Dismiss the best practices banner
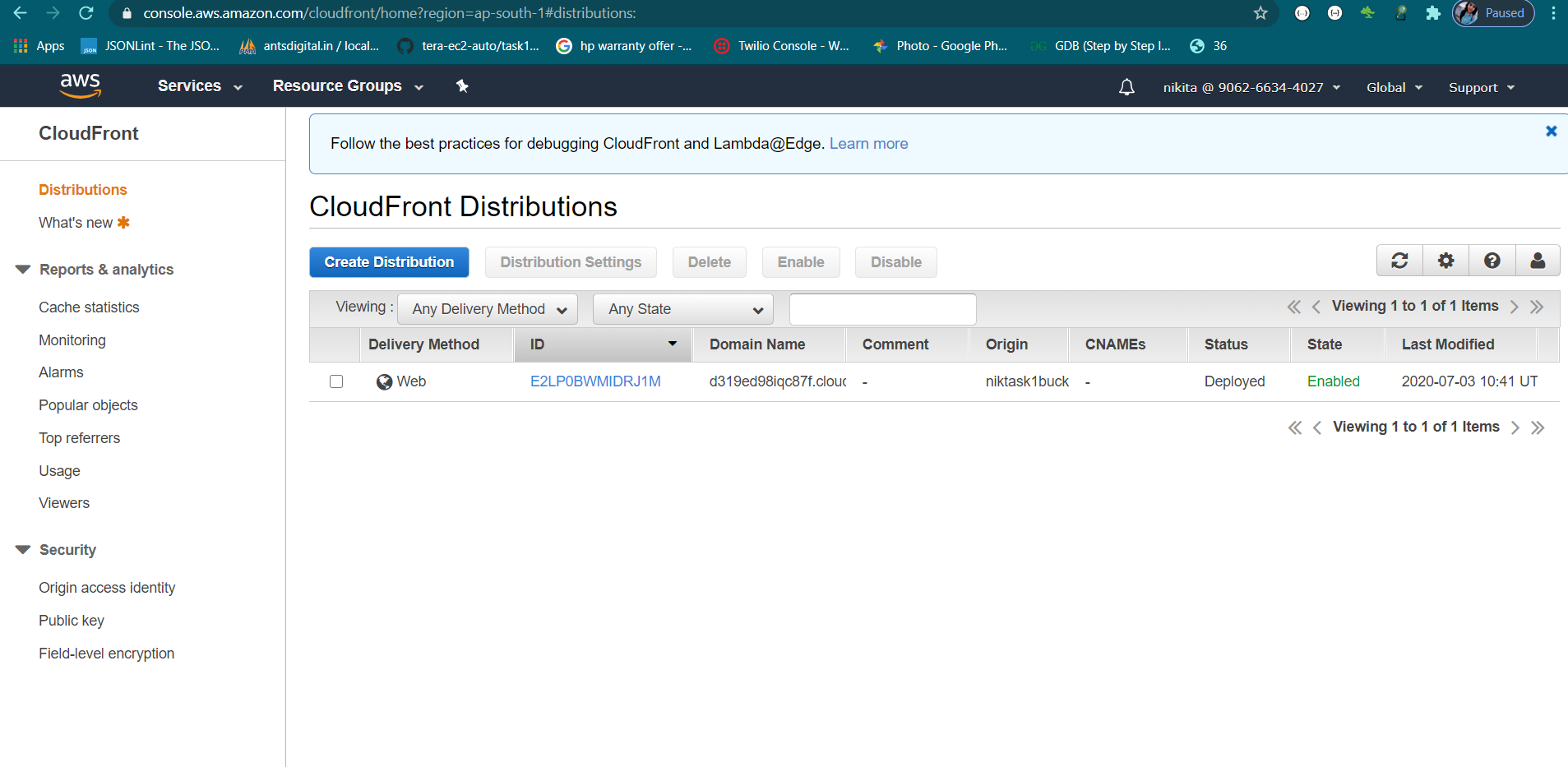This screenshot has width=1568, height=767. 1551,131
